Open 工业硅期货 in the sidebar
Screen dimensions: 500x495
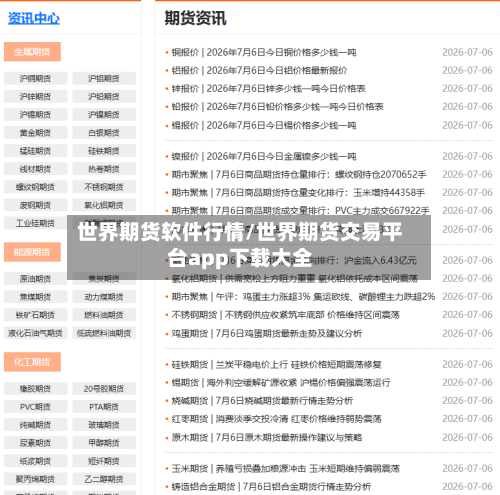pos(35,223)
